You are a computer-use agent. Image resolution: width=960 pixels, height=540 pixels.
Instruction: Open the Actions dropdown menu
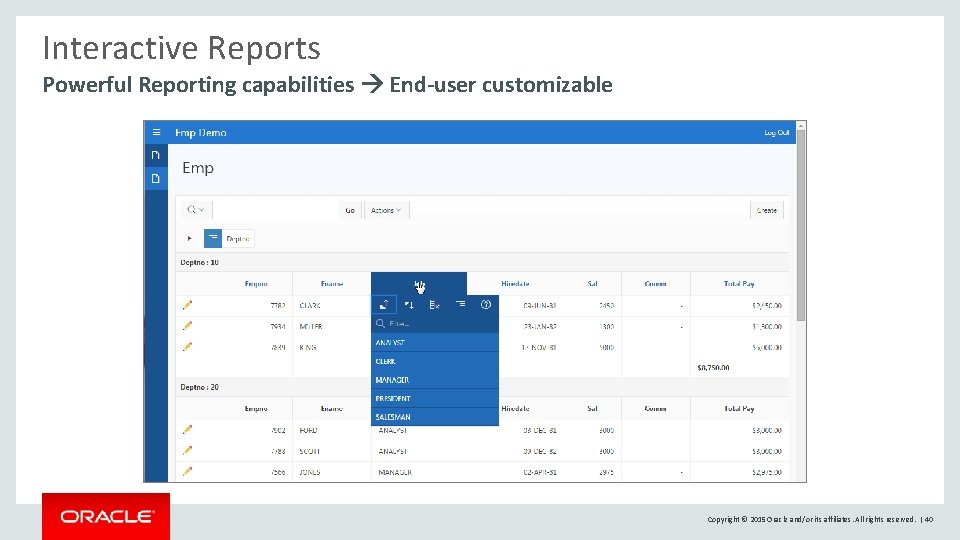coord(385,210)
